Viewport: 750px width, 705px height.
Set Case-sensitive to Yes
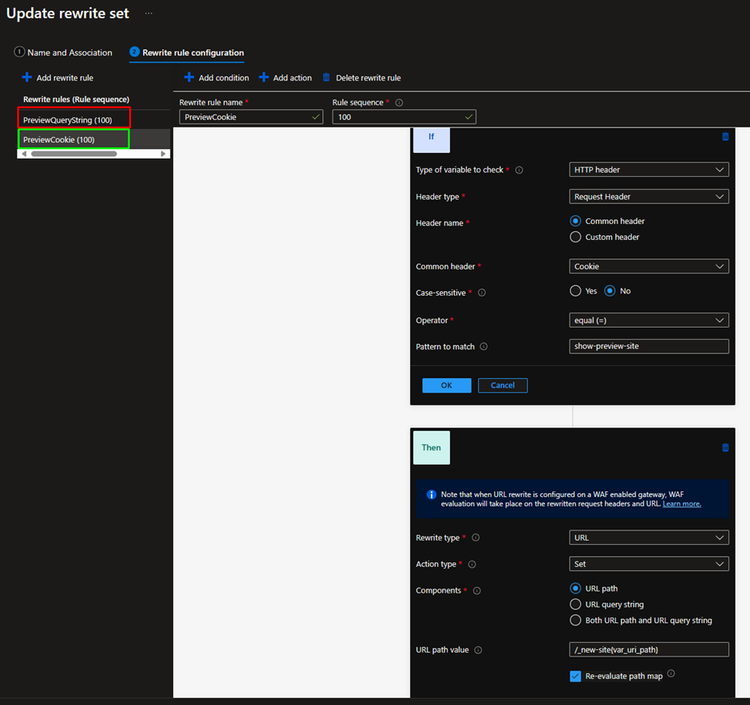575,291
